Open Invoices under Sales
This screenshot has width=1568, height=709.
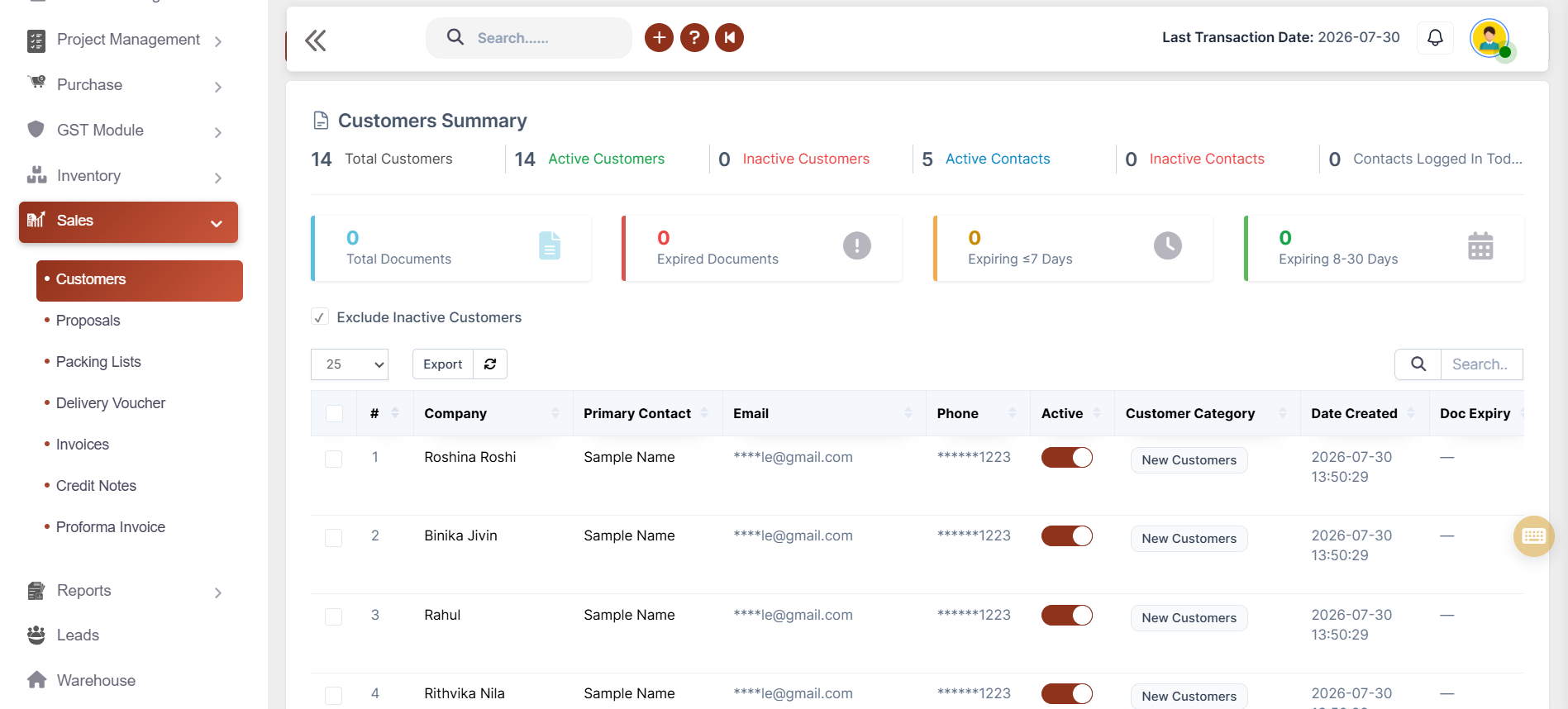coord(83,445)
